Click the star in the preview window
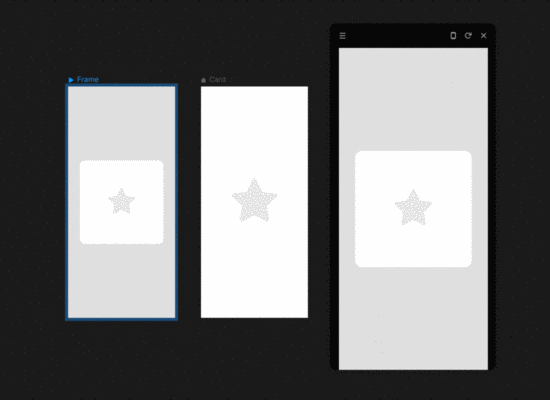Screen dimensions: 550x400 413,208
